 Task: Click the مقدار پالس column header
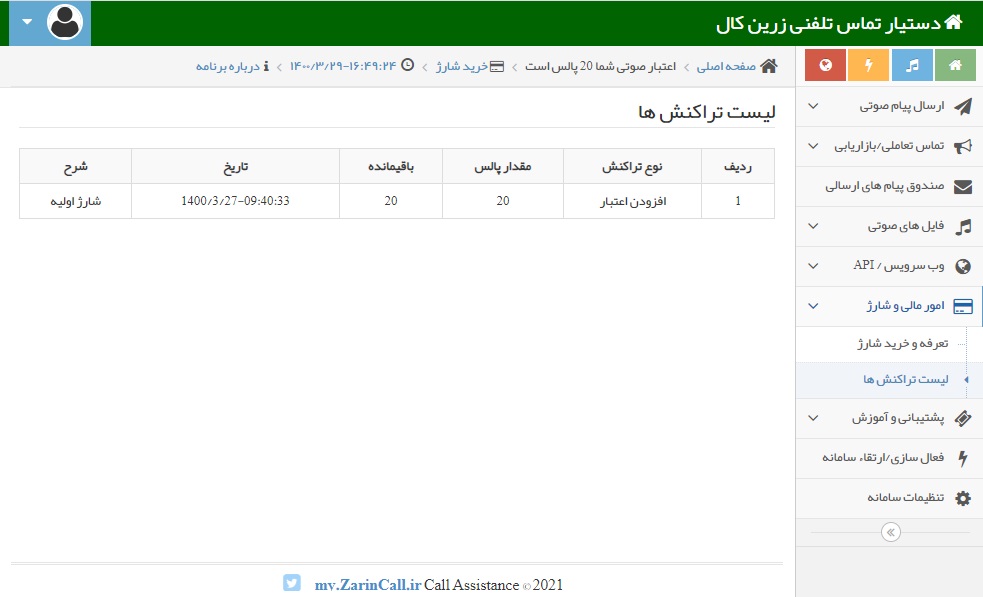coord(503,166)
